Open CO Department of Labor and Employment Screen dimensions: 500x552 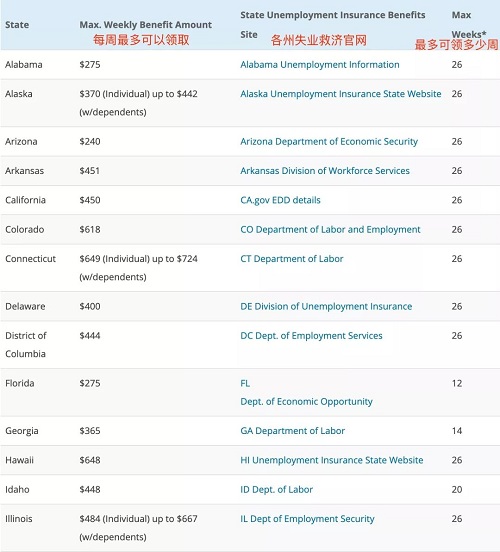[330, 230]
